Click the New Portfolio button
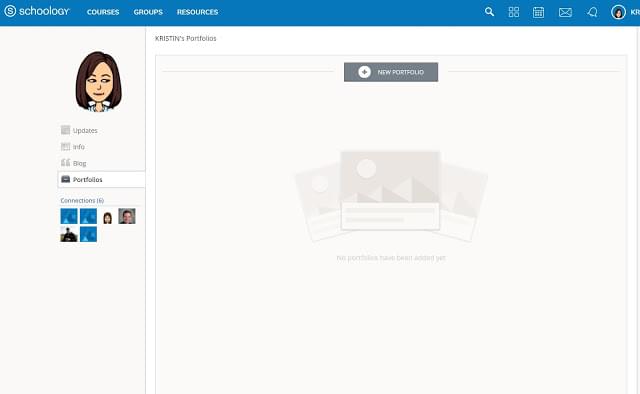Screen dimensions: 640x394 pyautogui.click(x=391, y=72)
